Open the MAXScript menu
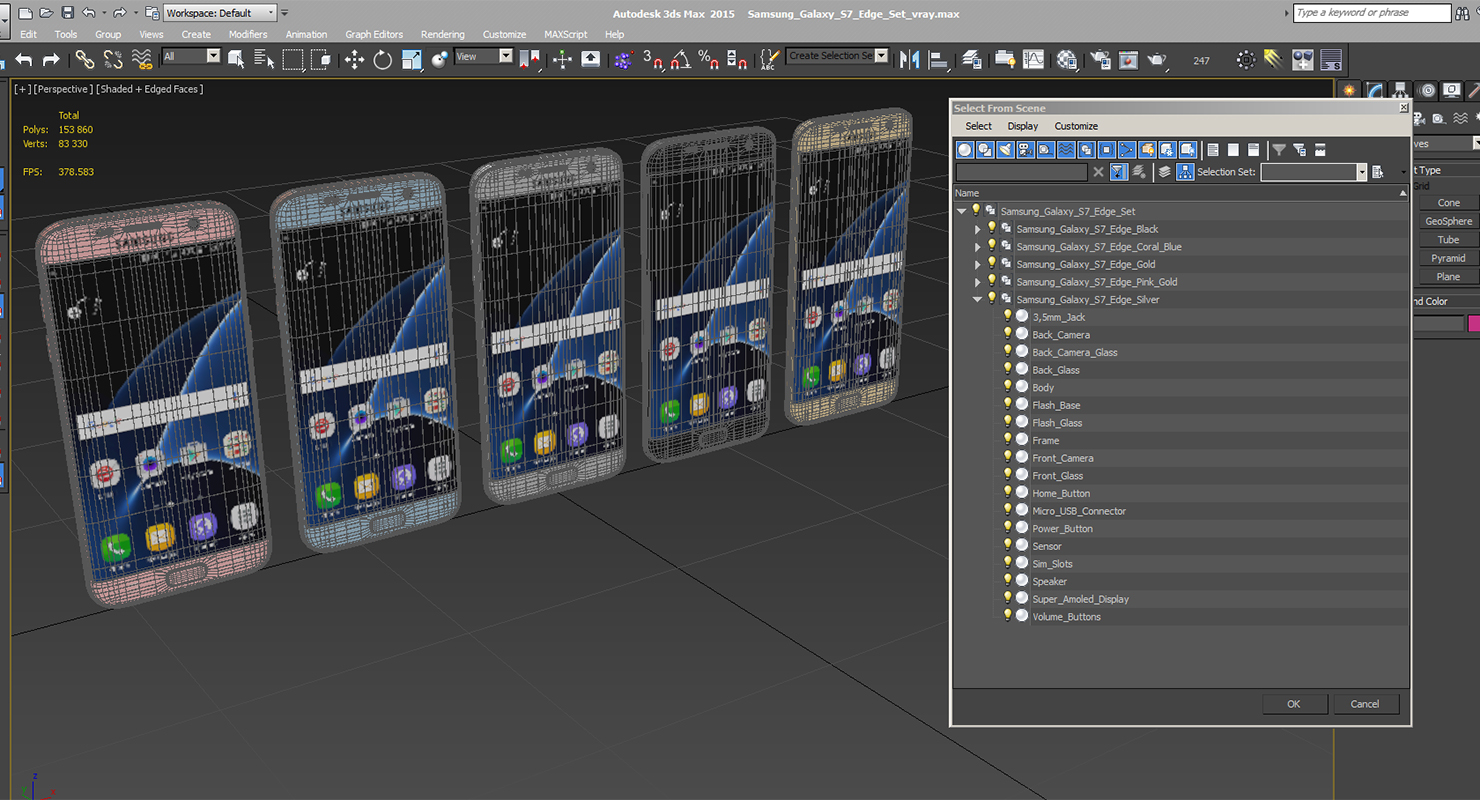This screenshot has height=800, width=1480. coord(566,34)
